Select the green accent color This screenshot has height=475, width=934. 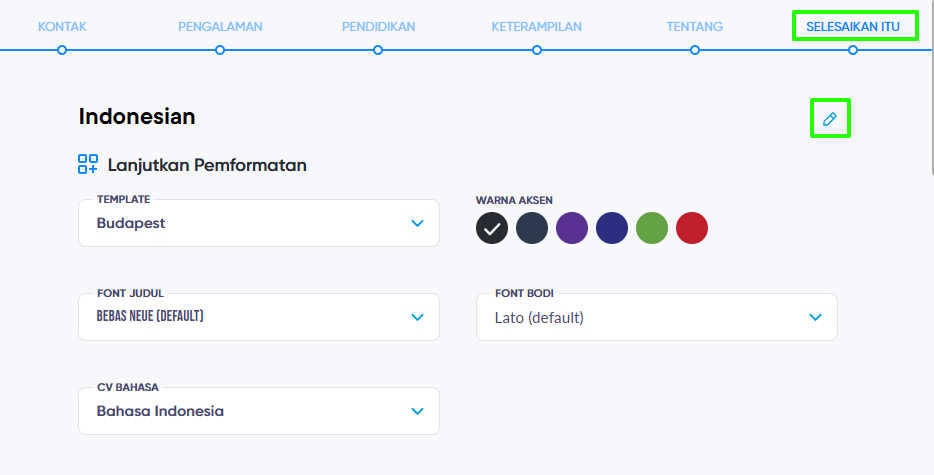pyautogui.click(x=652, y=228)
